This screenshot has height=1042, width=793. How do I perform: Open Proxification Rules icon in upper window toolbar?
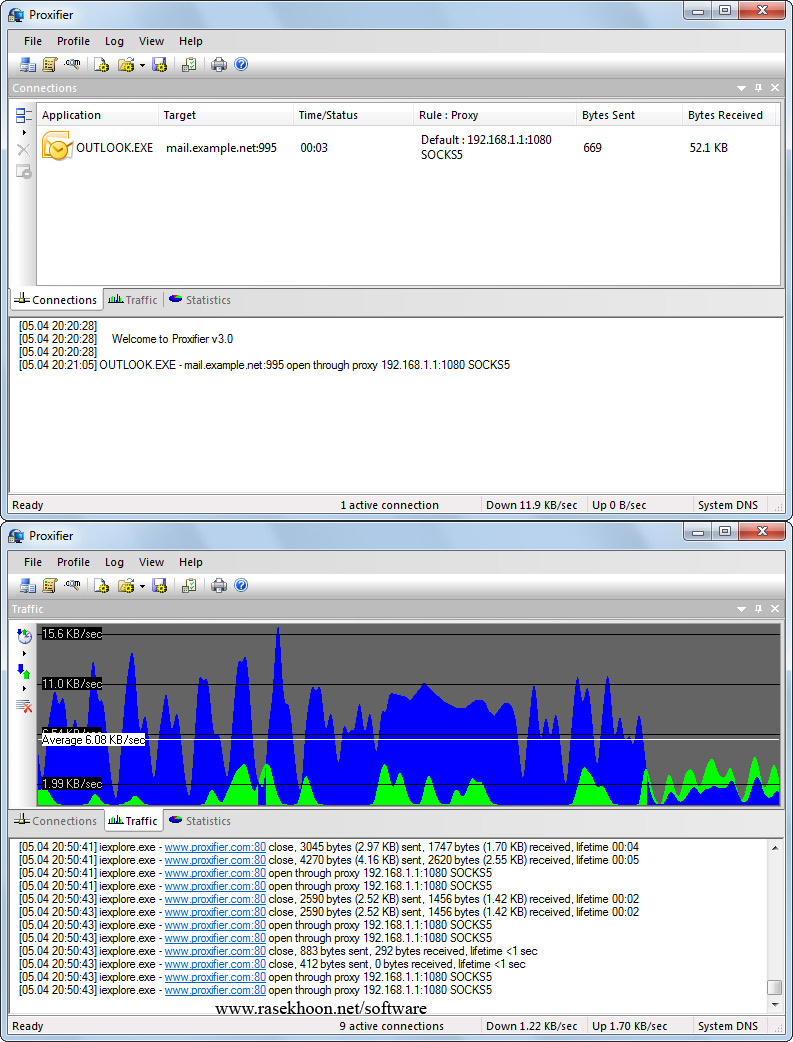point(50,64)
